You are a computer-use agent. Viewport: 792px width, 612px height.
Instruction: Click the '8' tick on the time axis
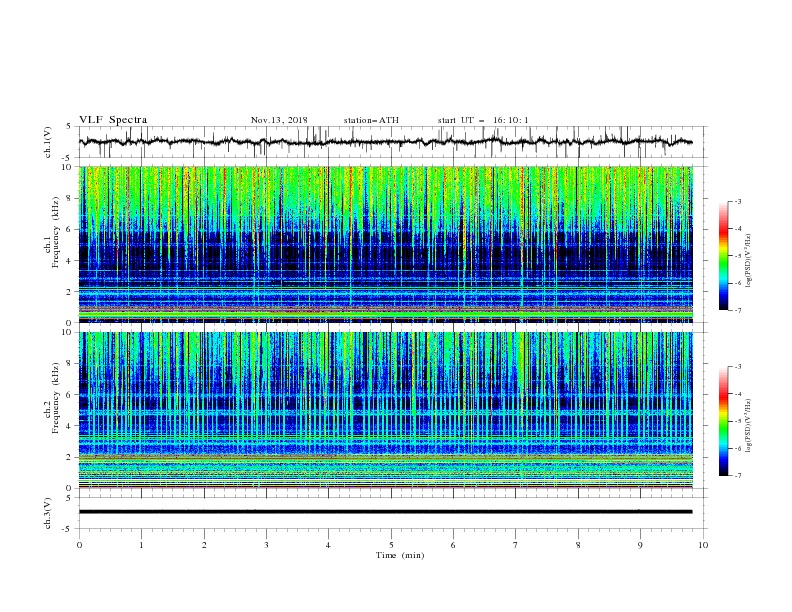coord(578,545)
